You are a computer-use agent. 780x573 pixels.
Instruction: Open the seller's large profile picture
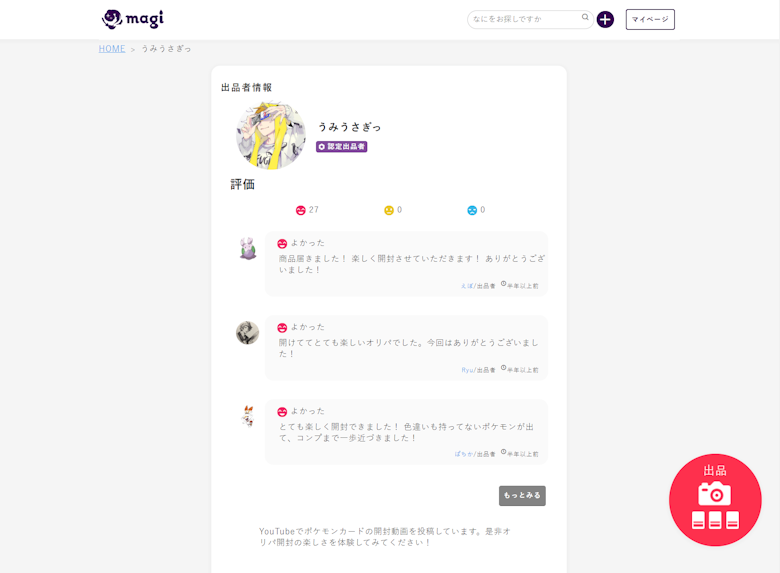coord(271,135)
